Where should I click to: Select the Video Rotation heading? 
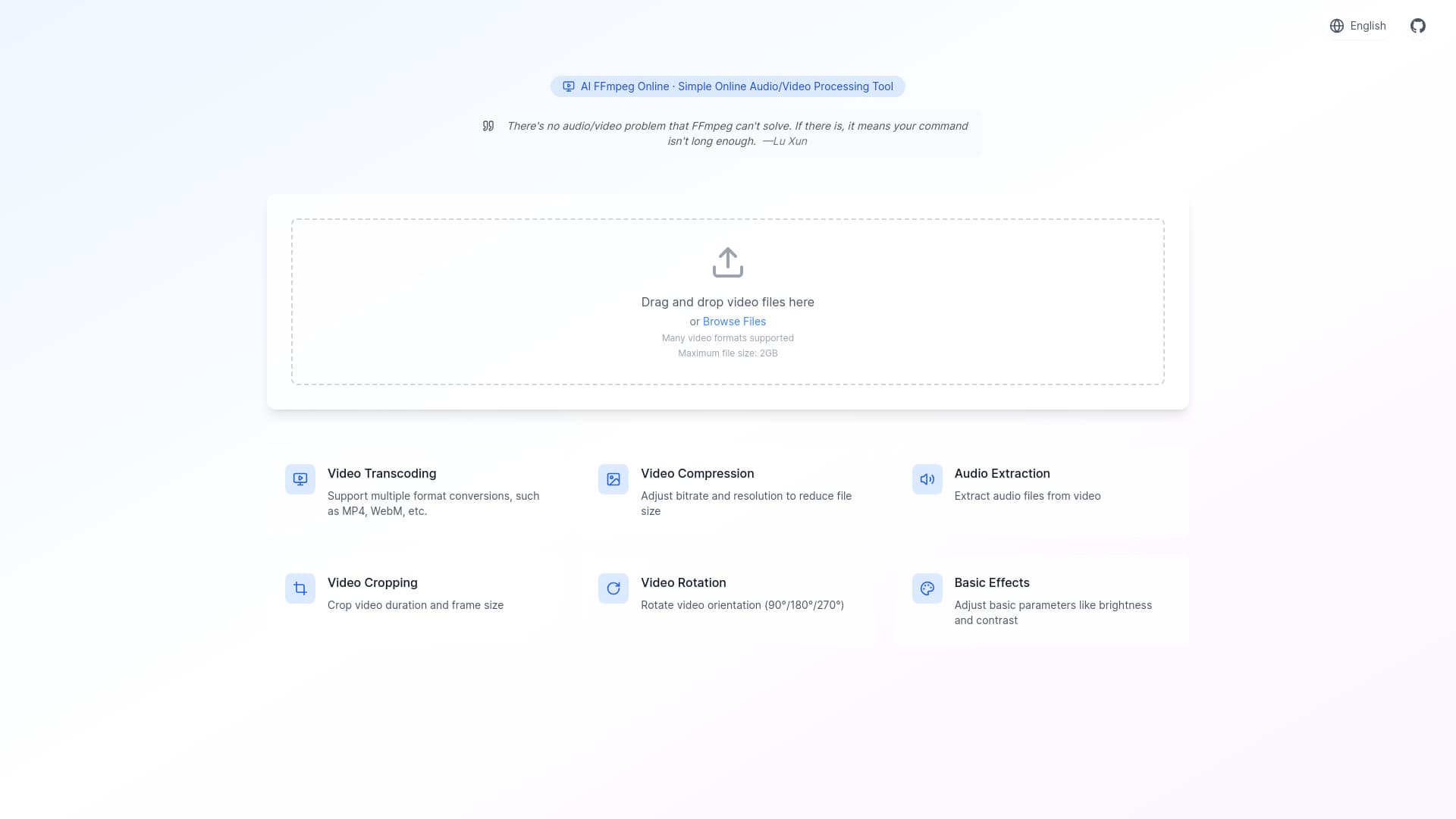[682, 582]
